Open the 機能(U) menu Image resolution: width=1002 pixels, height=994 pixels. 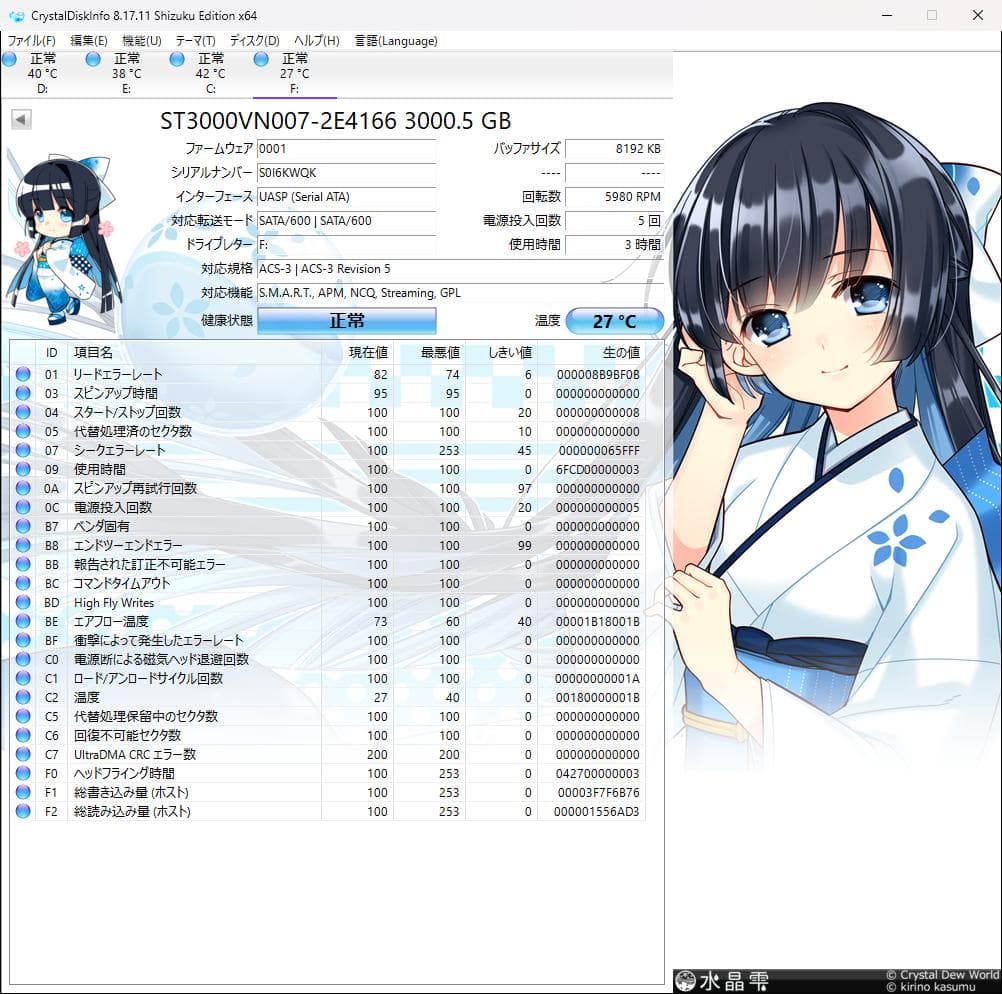[141, 41]
